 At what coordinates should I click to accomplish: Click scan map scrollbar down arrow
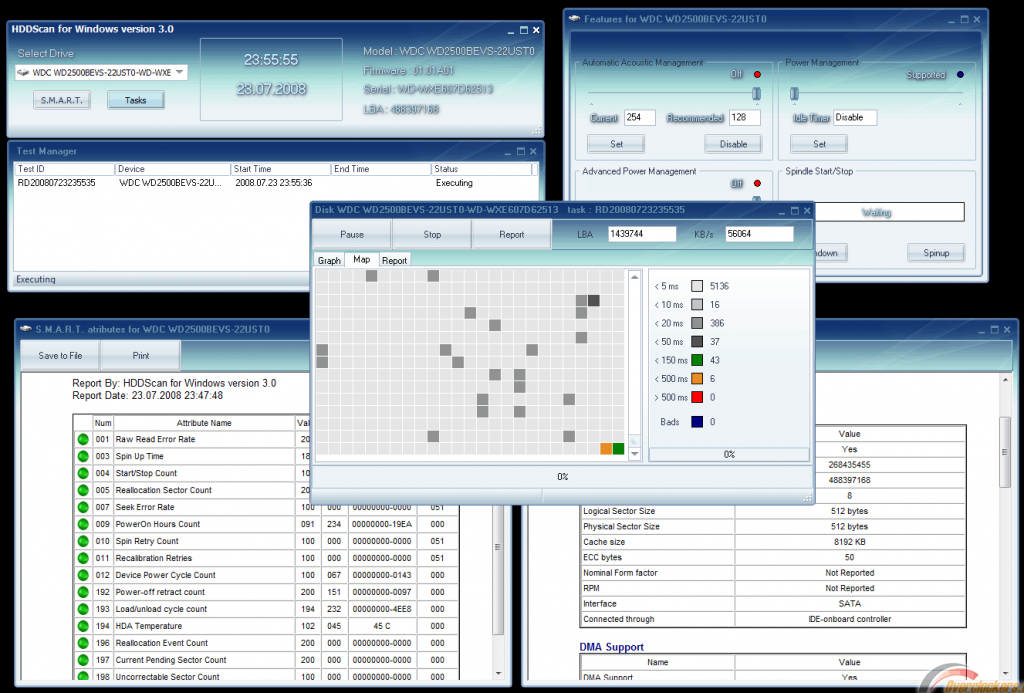(x=634, y=453)
